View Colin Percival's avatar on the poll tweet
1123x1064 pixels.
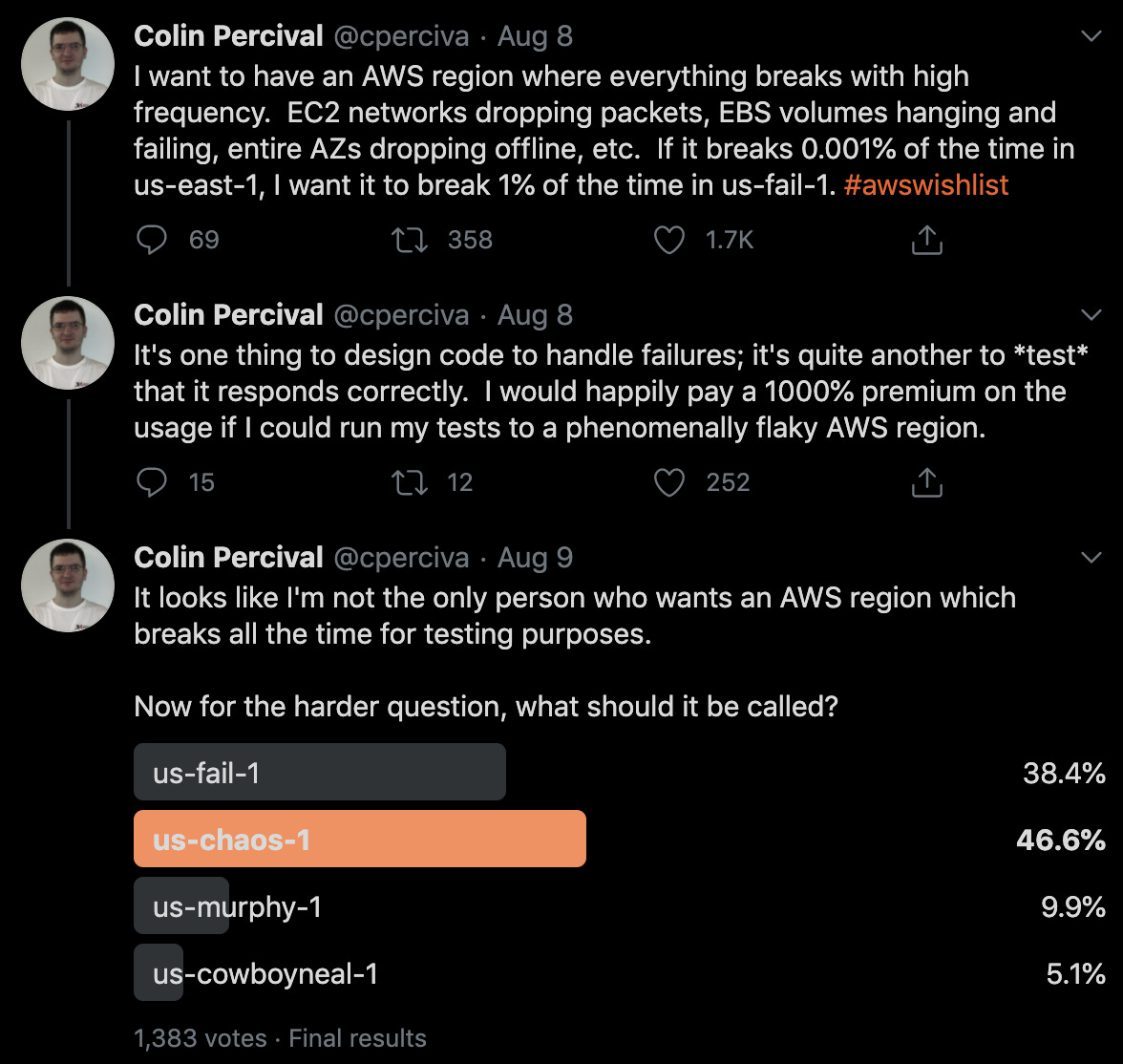68,585
